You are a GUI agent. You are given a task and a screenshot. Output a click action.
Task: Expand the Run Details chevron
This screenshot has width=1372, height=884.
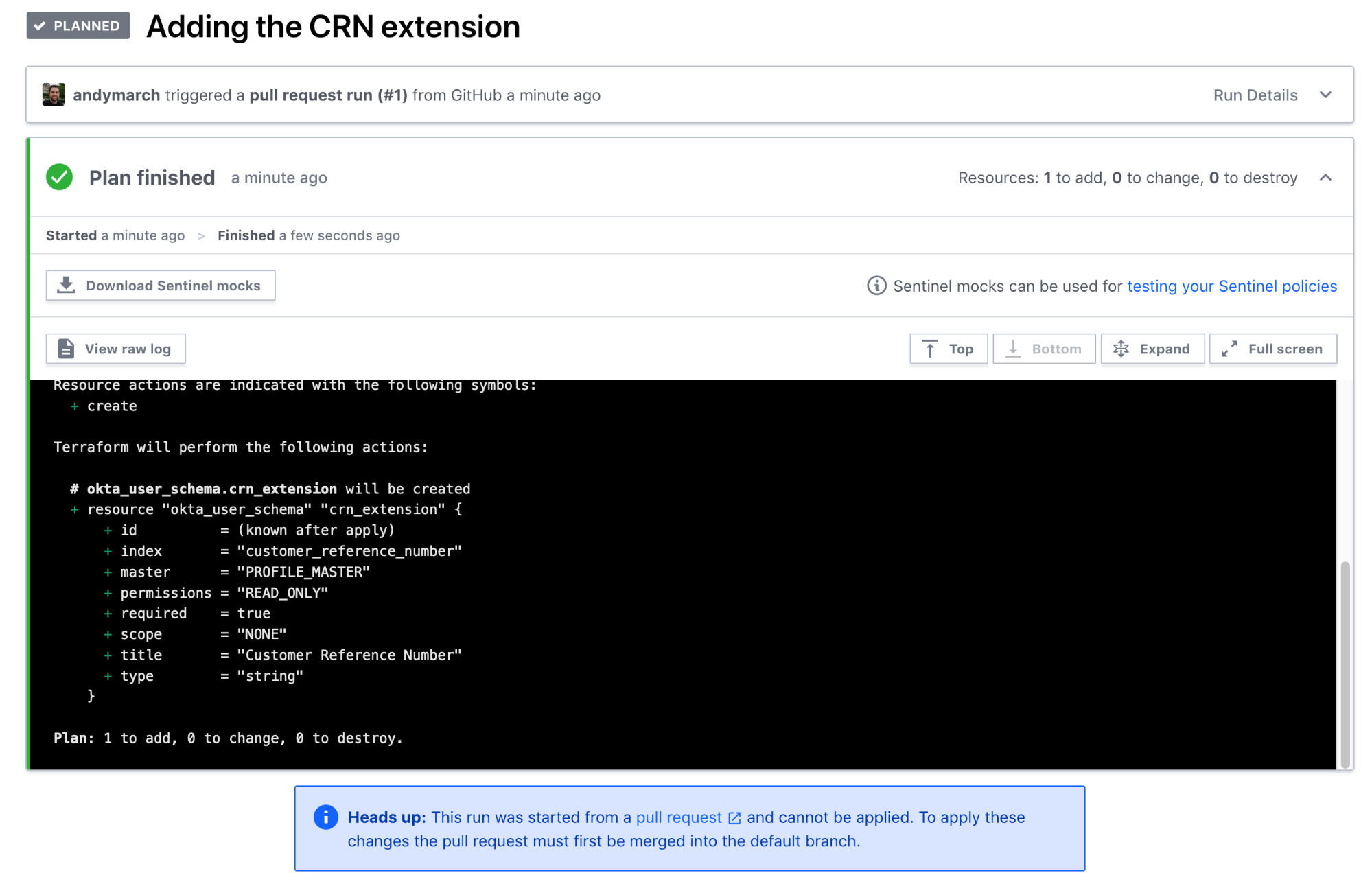[x=1325, y=95]
